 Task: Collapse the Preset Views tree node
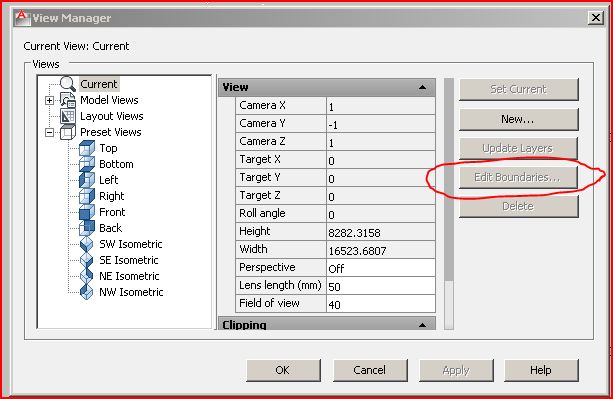tap(49, 132)
